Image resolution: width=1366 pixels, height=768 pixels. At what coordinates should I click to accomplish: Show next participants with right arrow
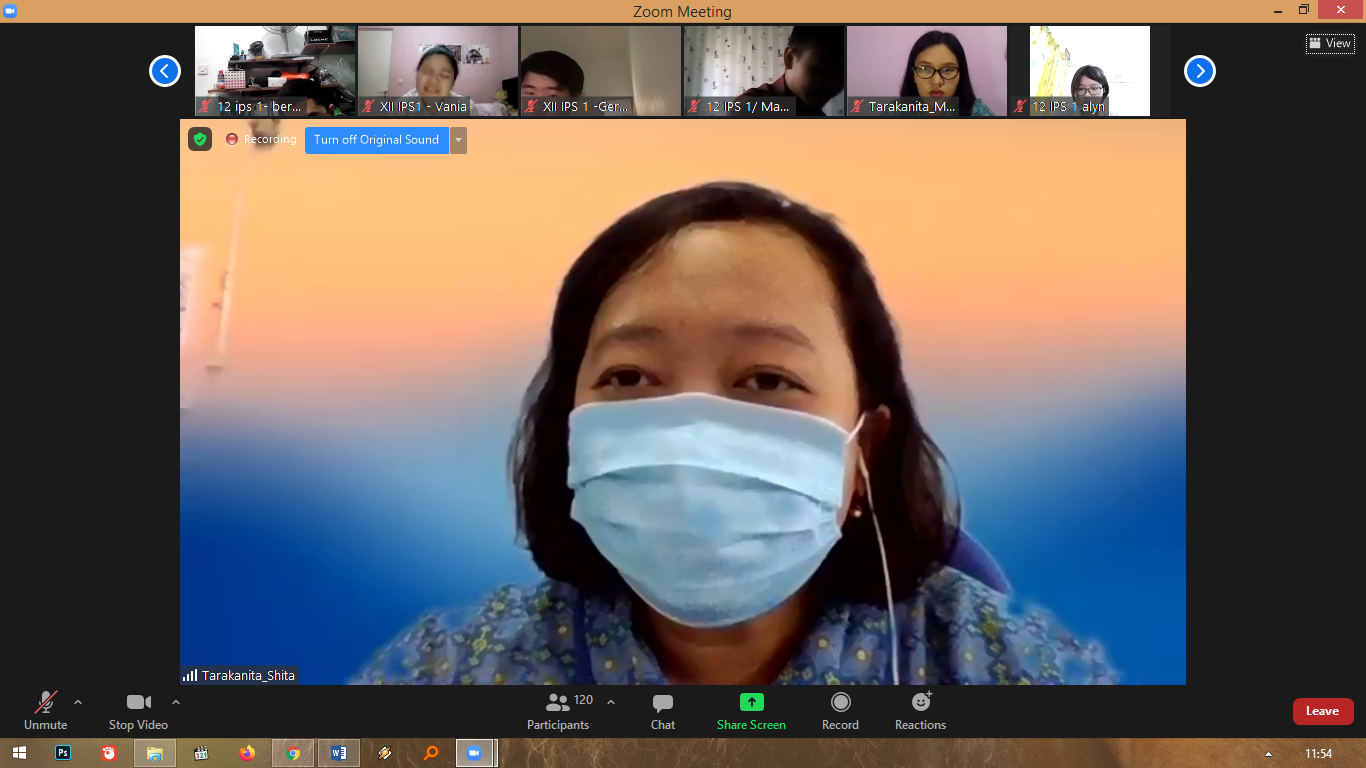[x=1200, y=71]
